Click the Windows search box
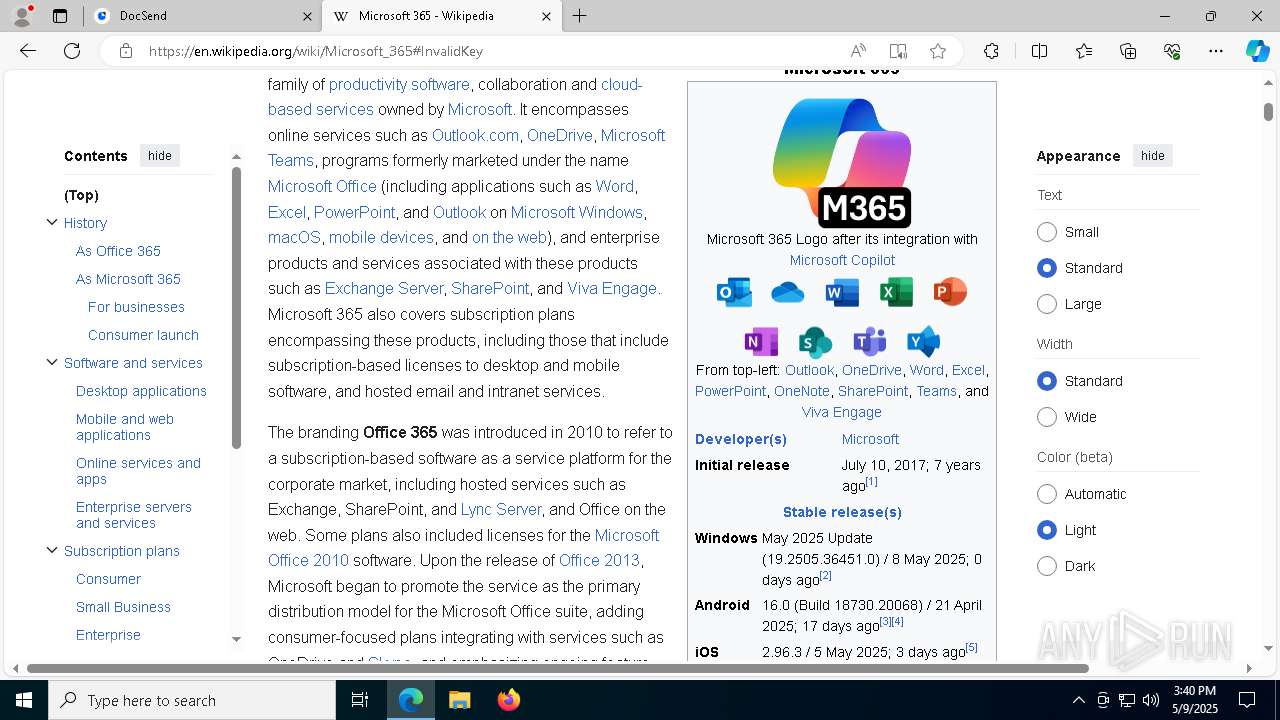The width and height of the screenshot is (1280, 720). pos(192,700)
